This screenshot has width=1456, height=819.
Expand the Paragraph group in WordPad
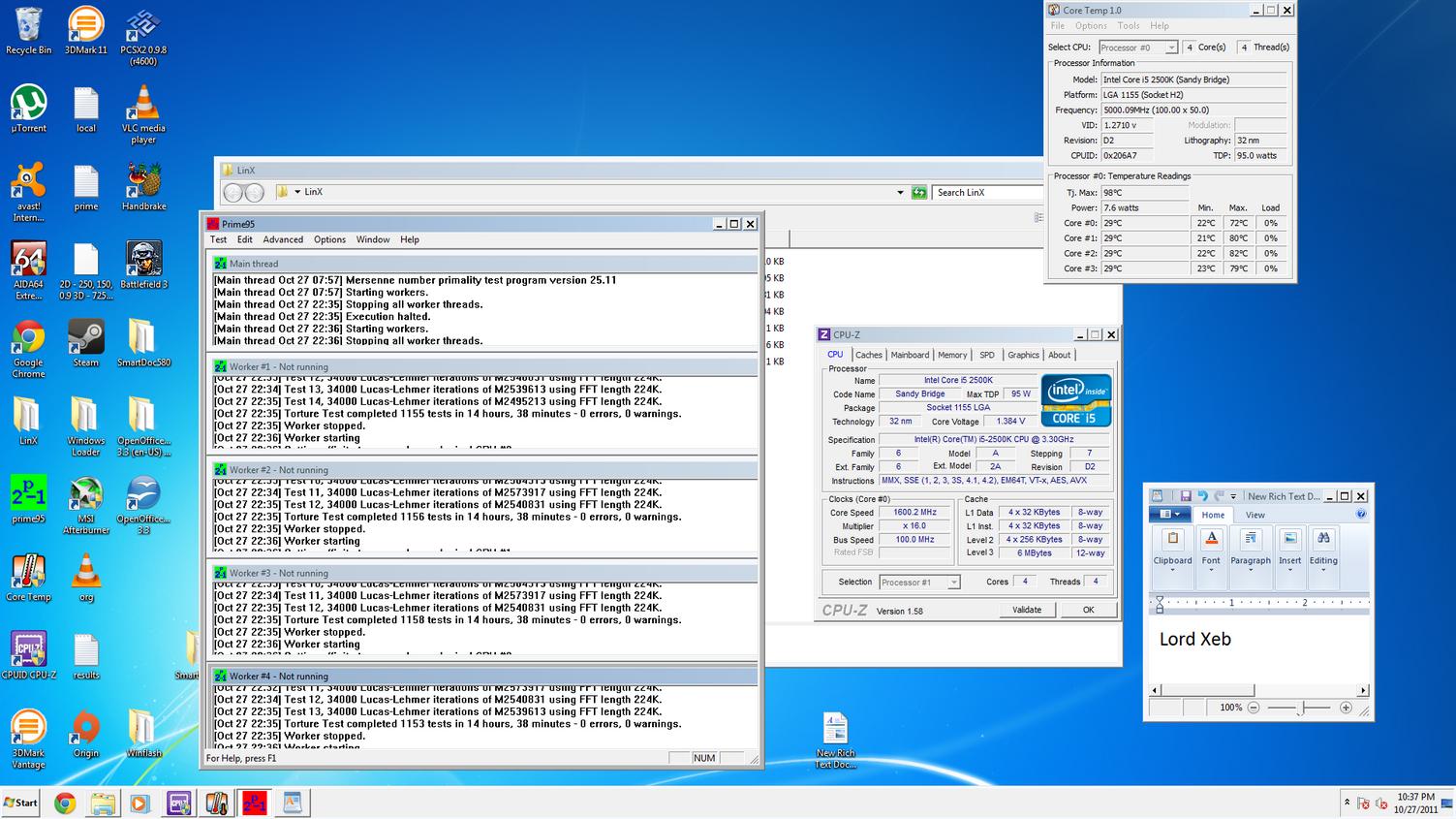(1251, 557)
